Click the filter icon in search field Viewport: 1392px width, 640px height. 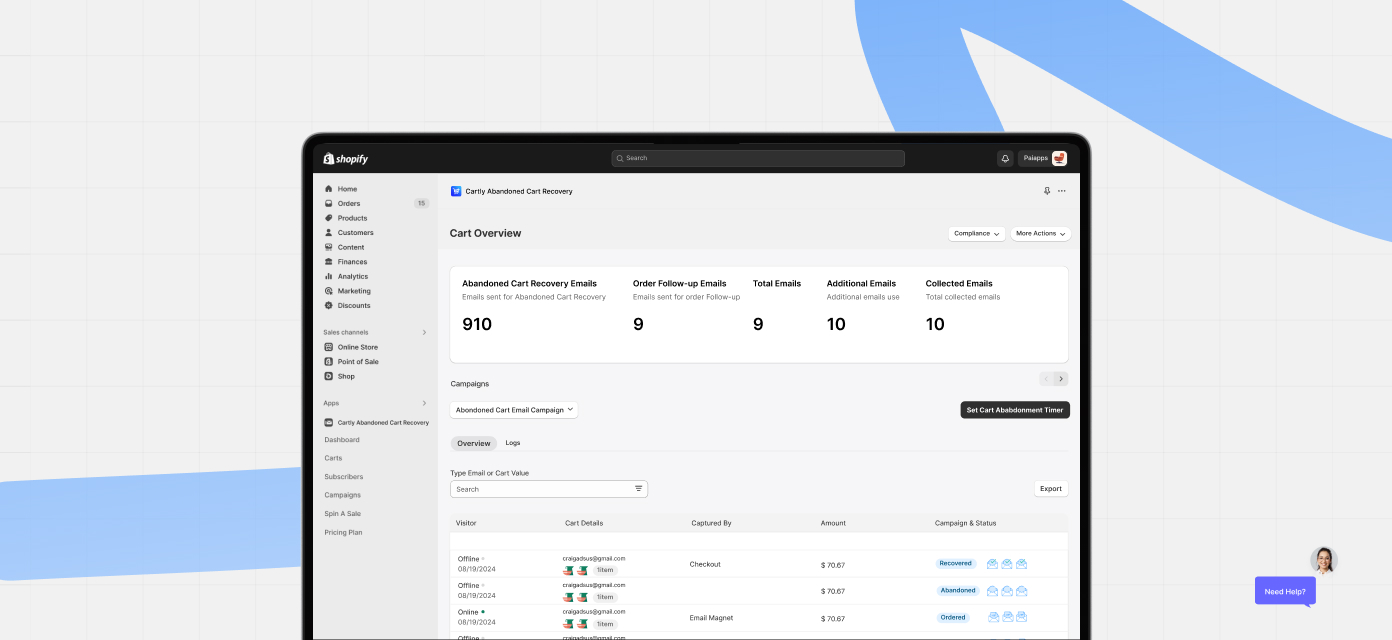638,489
